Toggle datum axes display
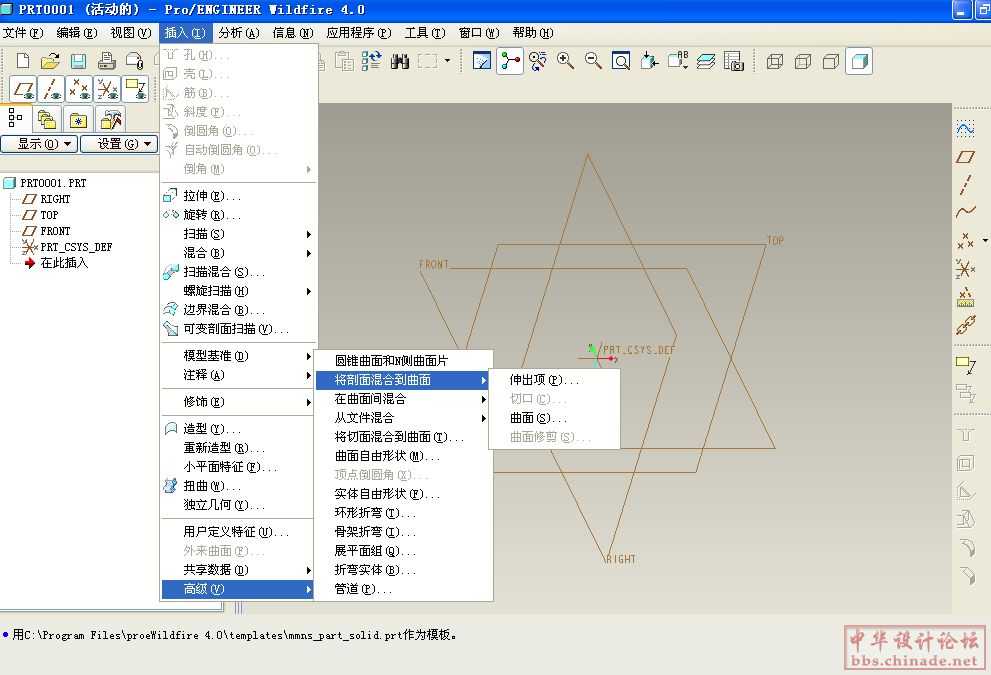Screen dimensions: 991x675 tap(51, 89)
